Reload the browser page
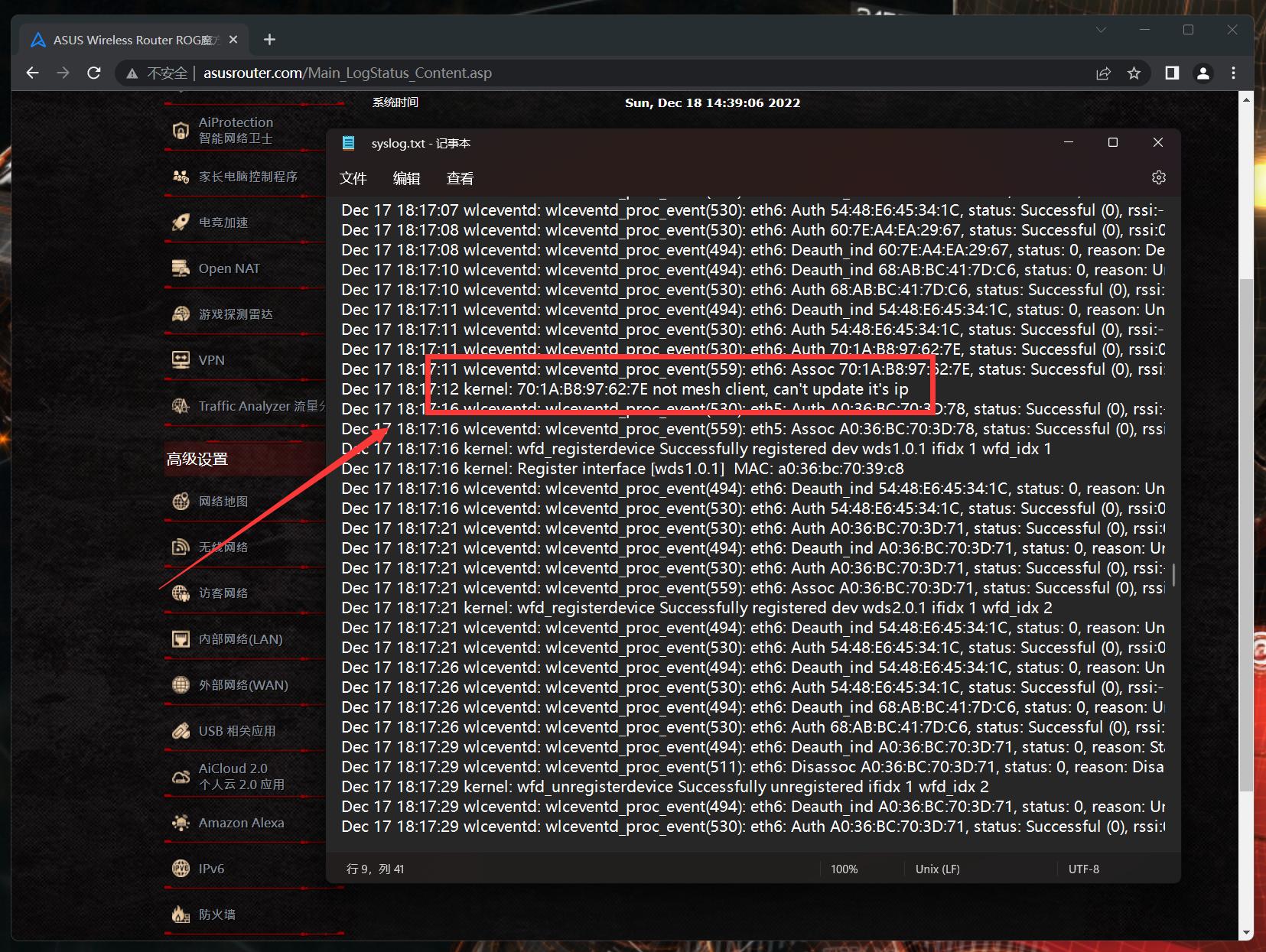 tap(94, 73)
